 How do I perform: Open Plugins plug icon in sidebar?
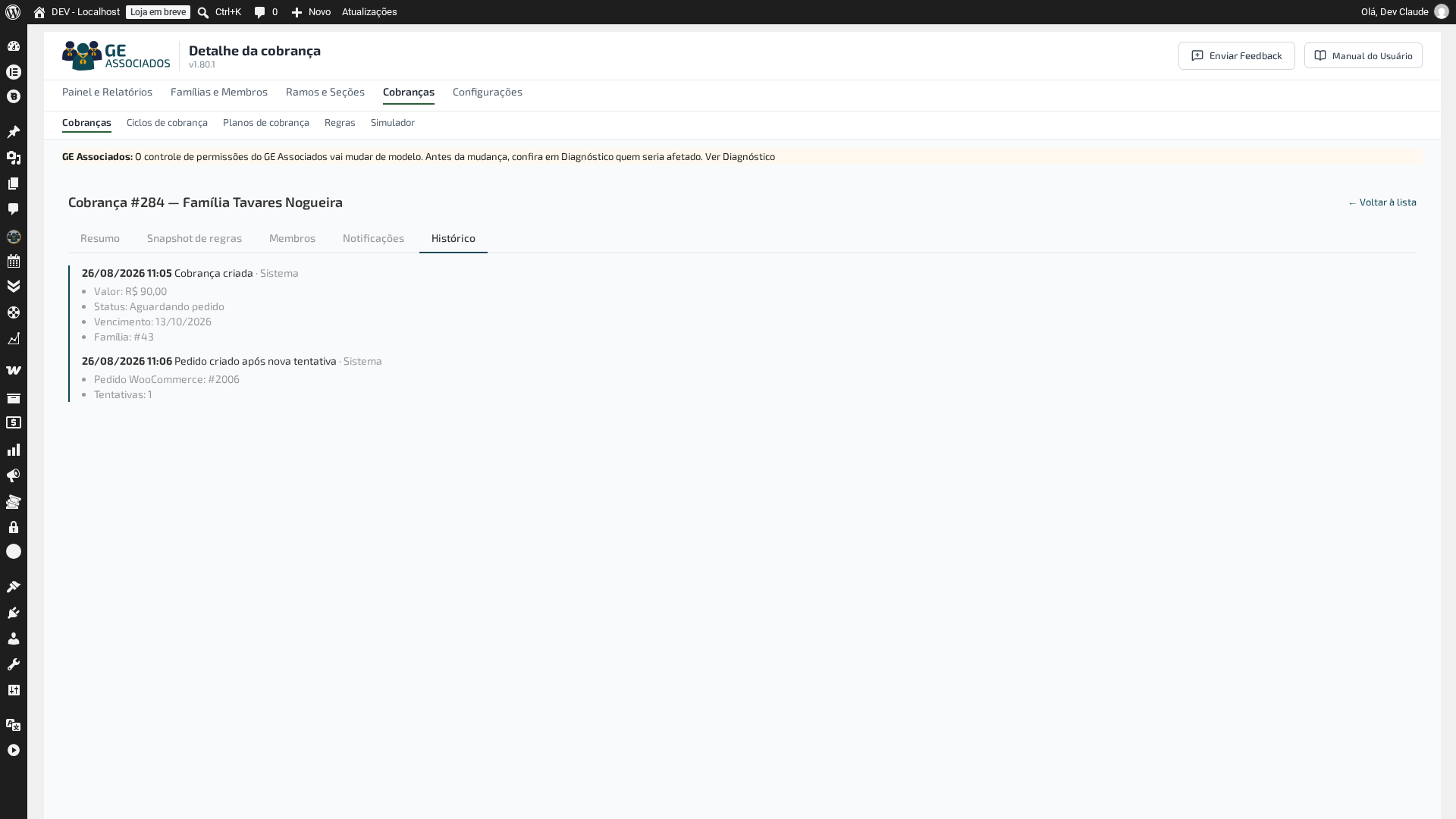[14, 613]
